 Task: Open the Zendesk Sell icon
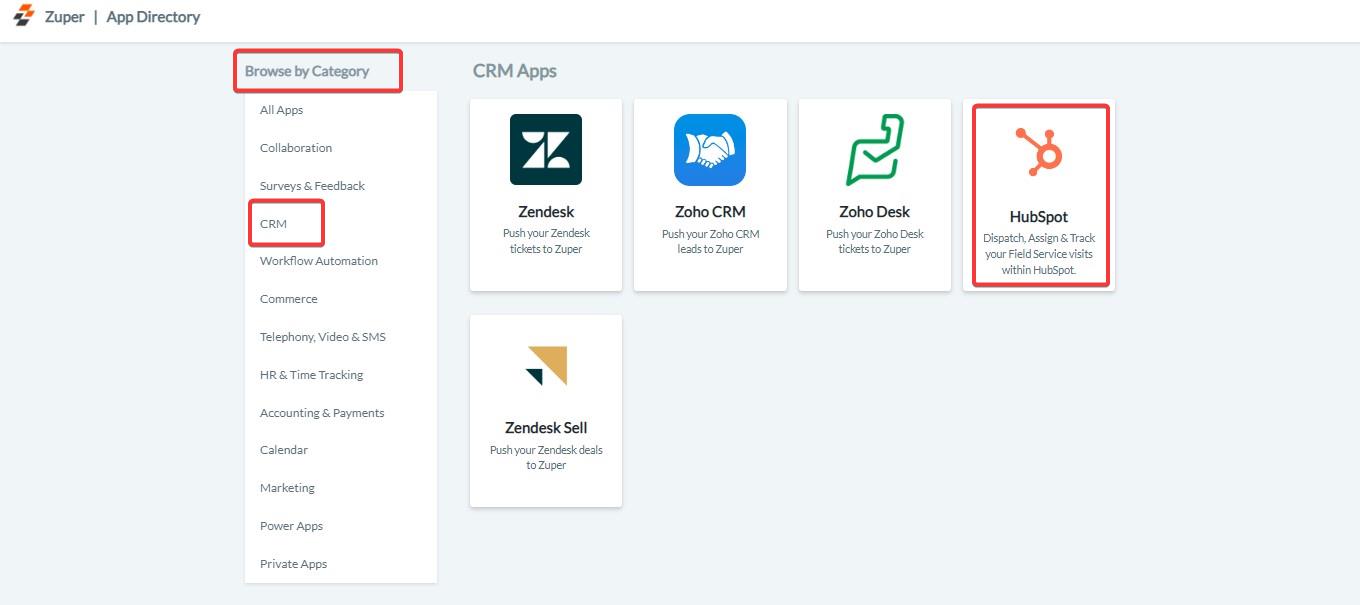click(x=546, y=366)
